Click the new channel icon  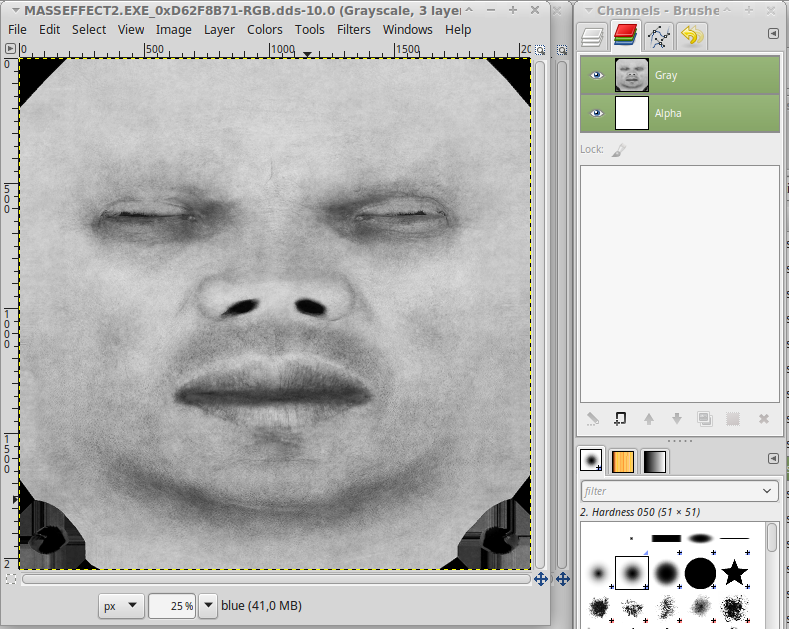(620, 419)
